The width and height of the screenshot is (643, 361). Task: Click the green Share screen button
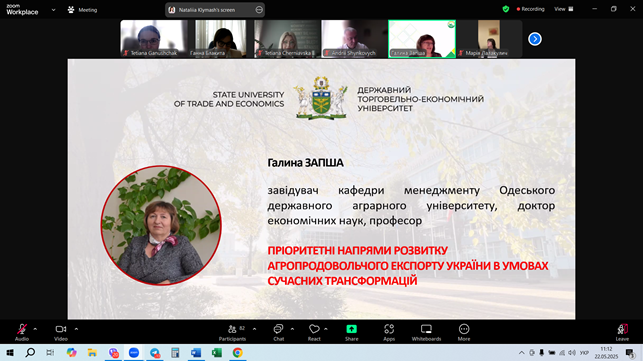pyautogui.click(x=351, y=332)
